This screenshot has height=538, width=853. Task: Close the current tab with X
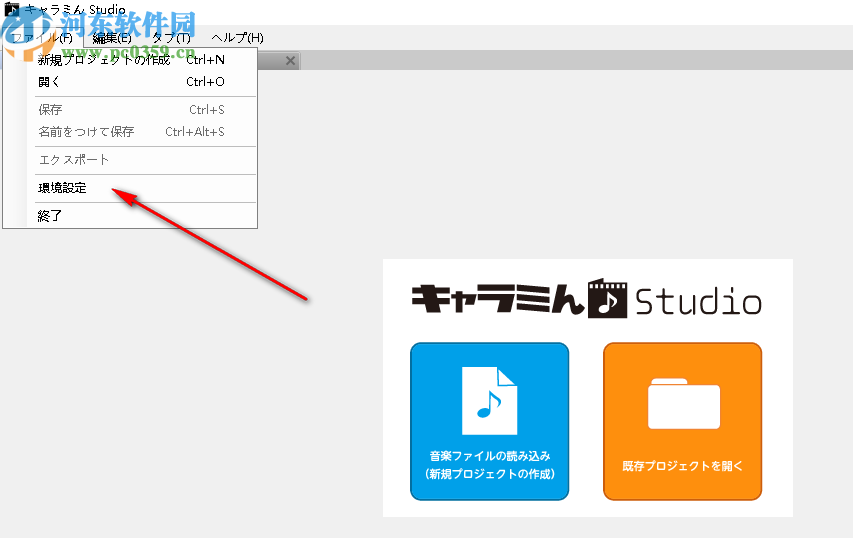(x=290, y=61)
